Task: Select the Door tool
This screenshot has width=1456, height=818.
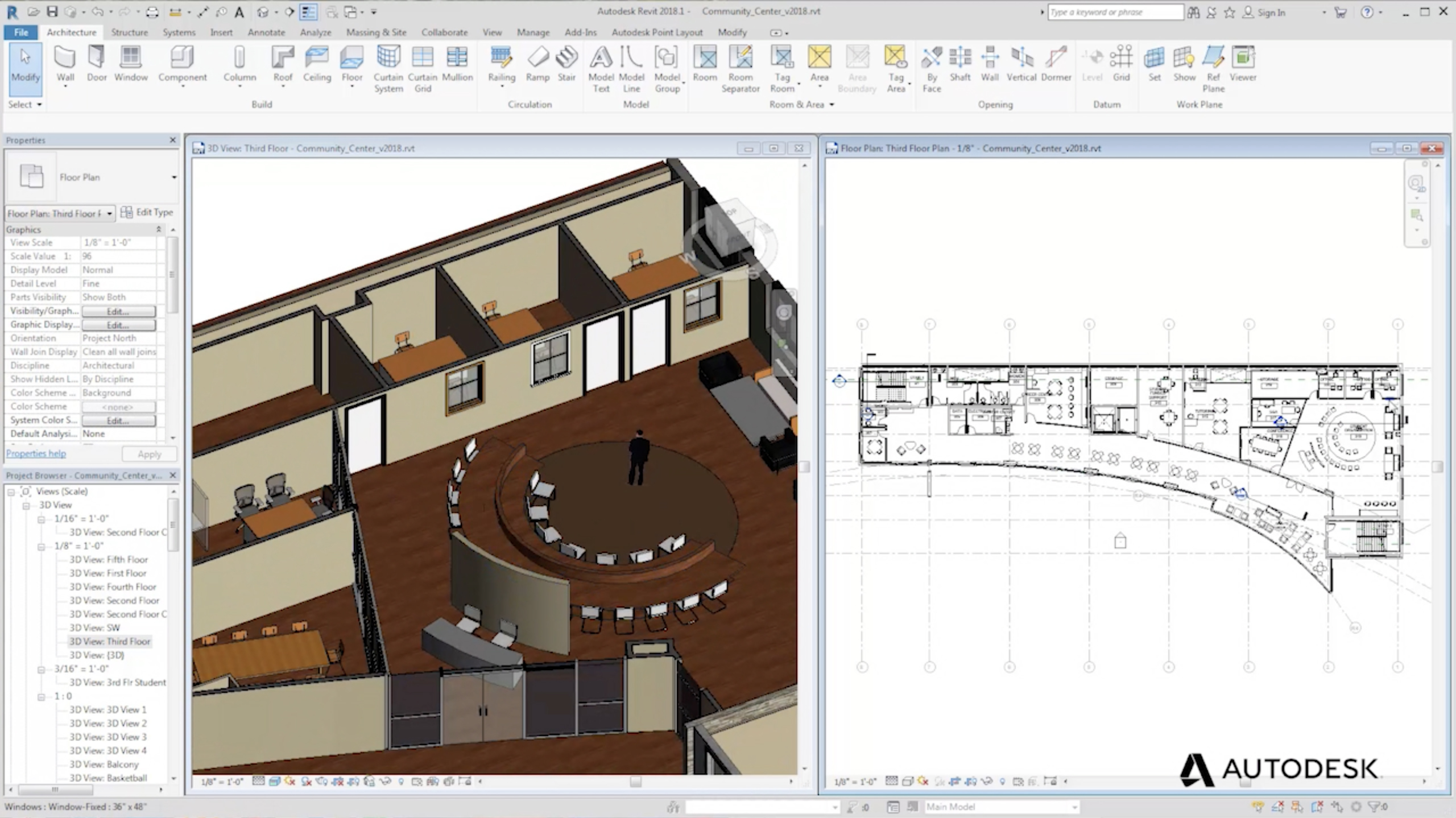Action: tap(96, 64)
